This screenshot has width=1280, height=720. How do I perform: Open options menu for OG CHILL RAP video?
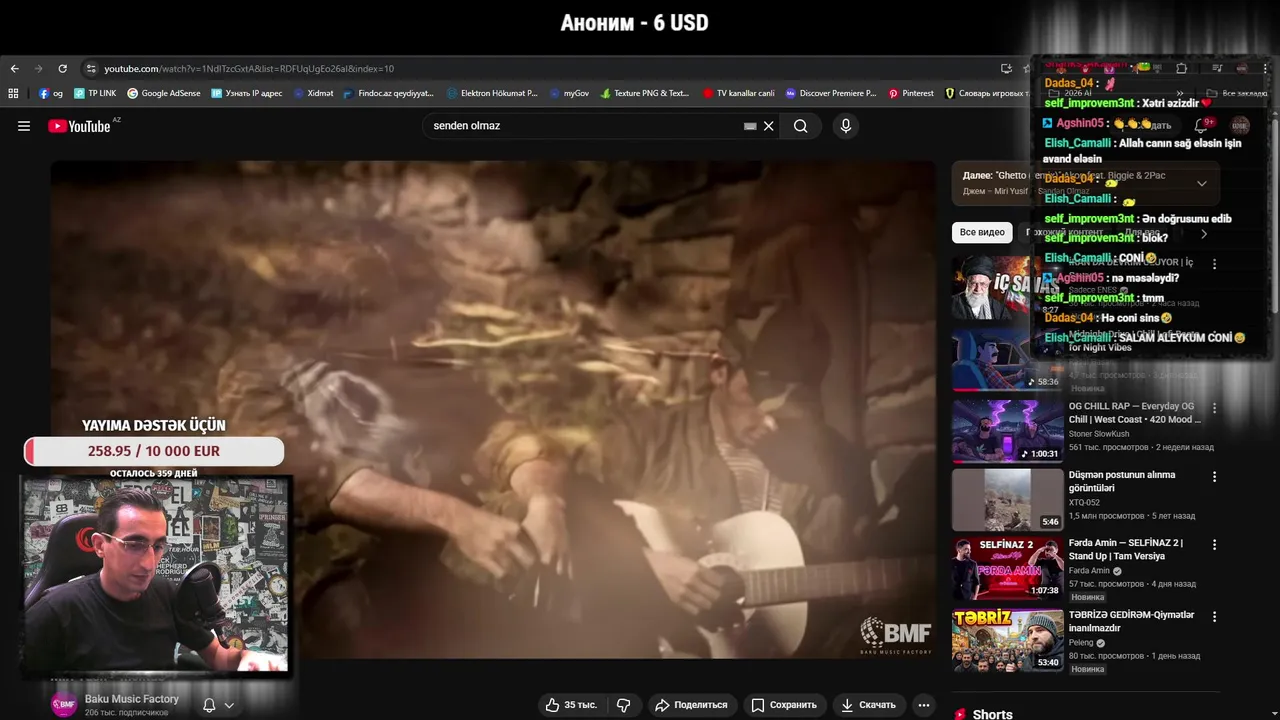point(1215,408)
